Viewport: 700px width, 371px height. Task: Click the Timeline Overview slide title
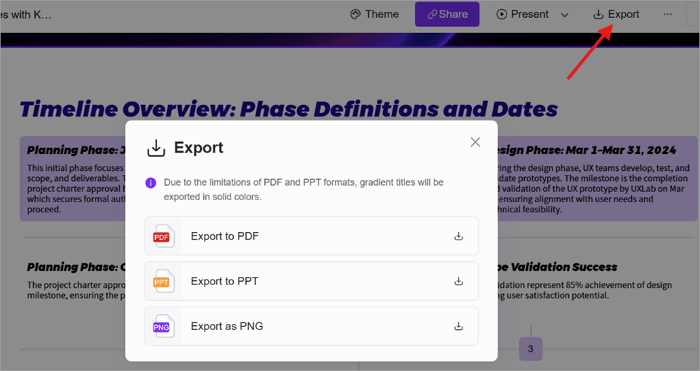coord(288,109)
